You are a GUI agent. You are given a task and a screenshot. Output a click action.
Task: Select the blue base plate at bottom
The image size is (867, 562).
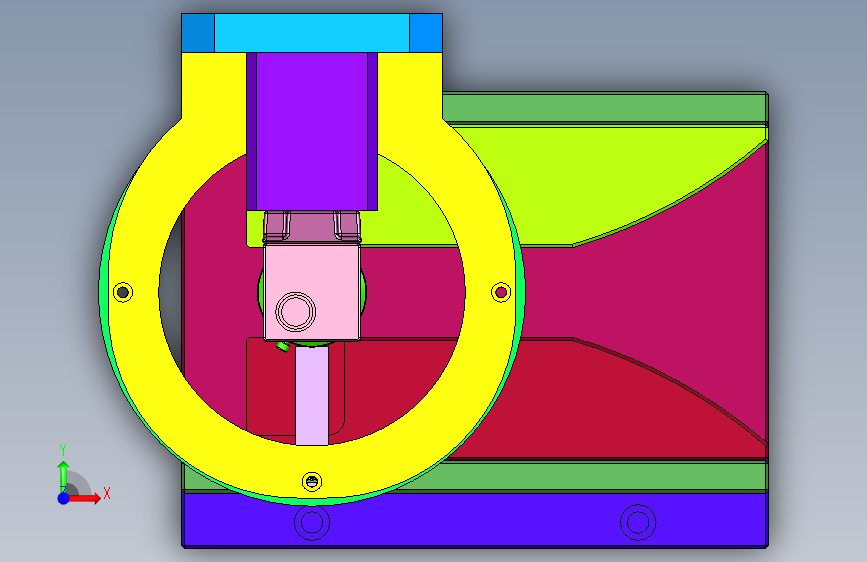pyautogui.click(x=474, y=520)
